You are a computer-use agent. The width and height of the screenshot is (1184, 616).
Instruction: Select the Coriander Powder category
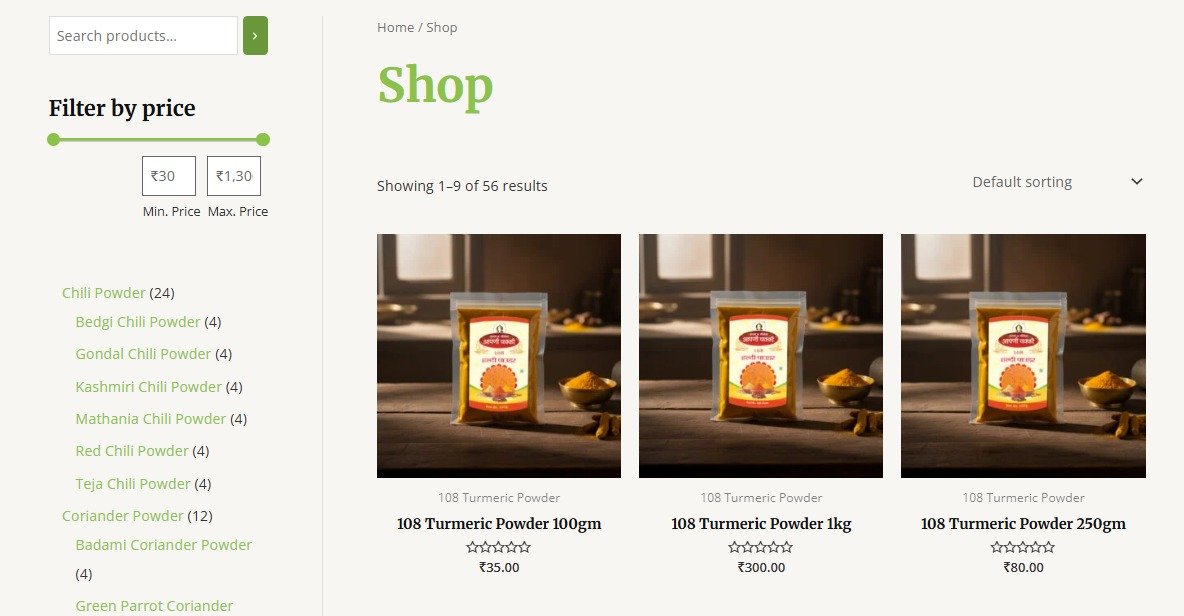(x=122, y=516)
